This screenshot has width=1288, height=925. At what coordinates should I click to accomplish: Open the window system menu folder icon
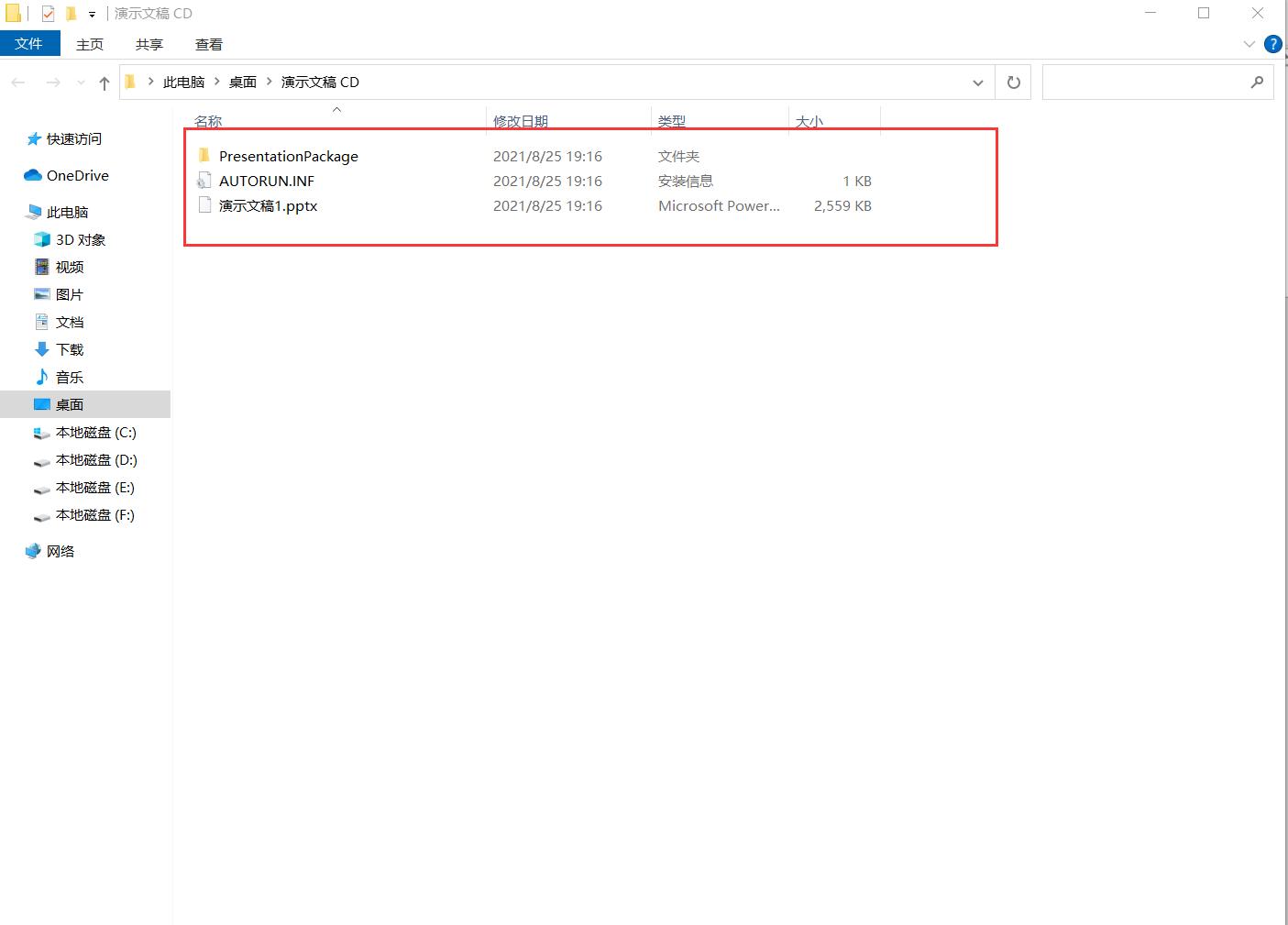tap(13, 14)
